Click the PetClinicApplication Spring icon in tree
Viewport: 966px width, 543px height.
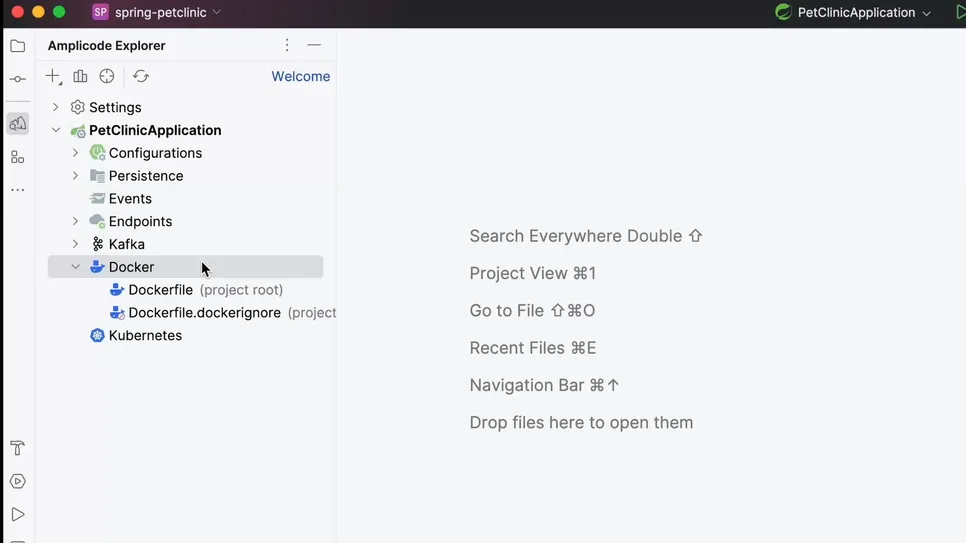click(x=78, y=131)
